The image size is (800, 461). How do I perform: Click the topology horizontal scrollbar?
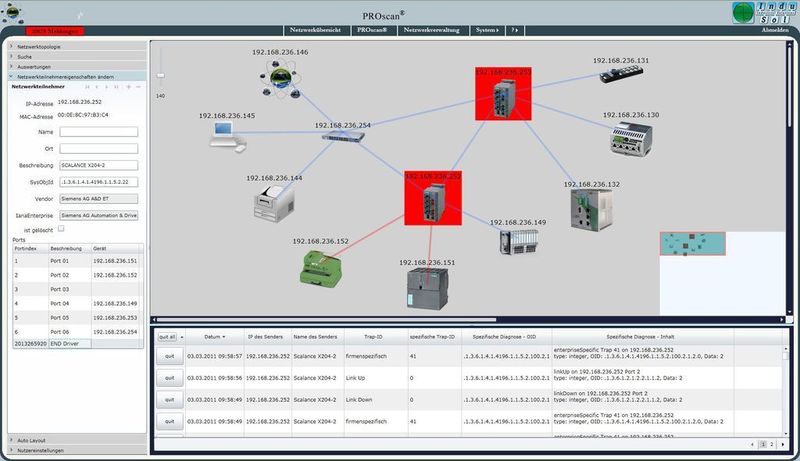(327, 320)
